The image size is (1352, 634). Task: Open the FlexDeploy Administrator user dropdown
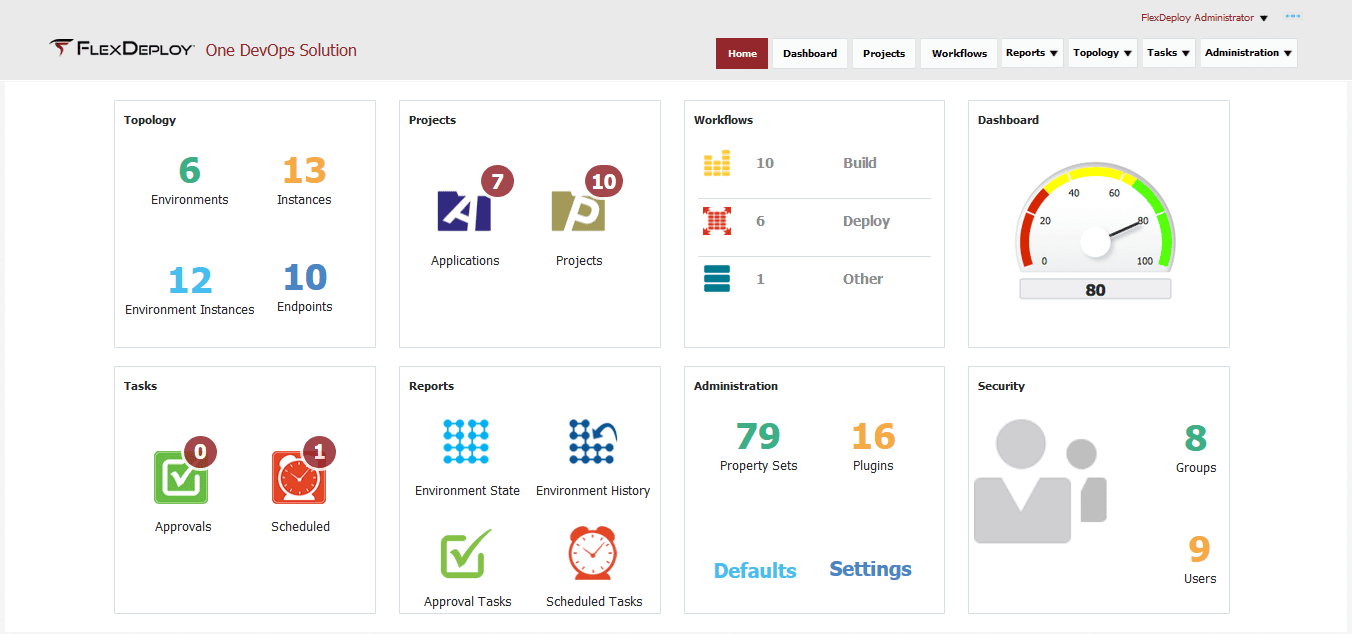tap(1205, 18)
